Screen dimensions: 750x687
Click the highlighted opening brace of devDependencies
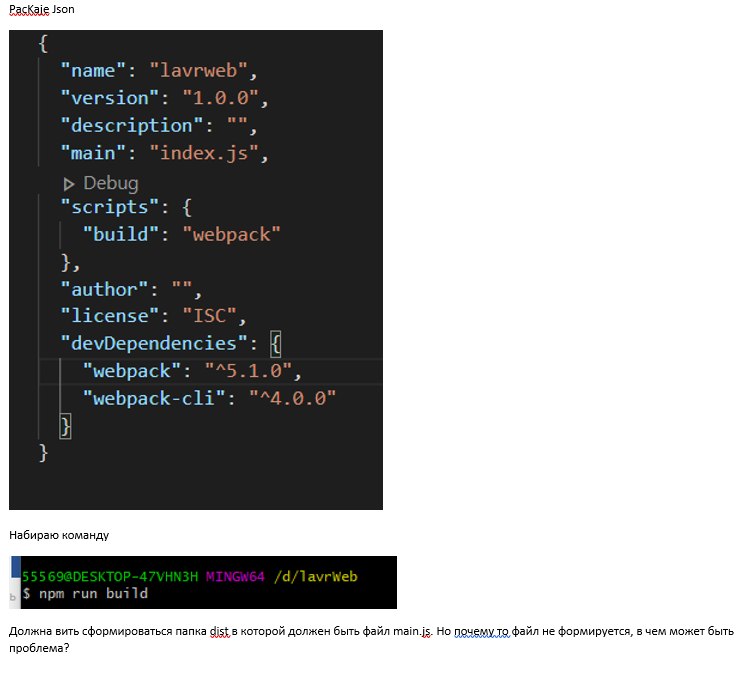click(x=276, y=344)
